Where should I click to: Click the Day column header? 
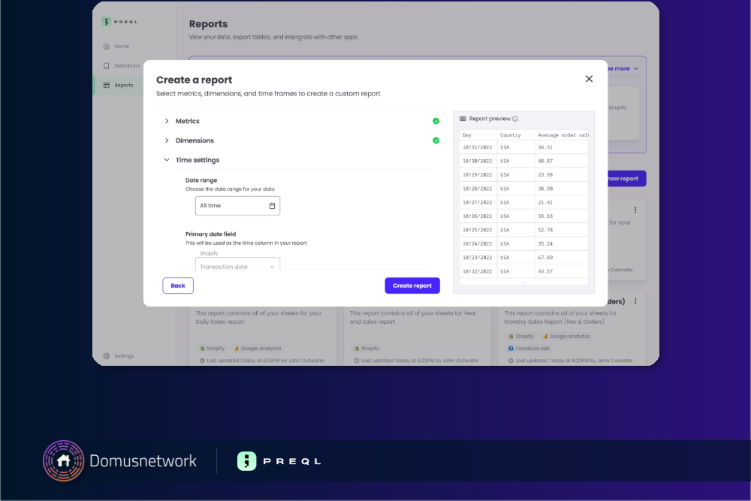point(467,136)
